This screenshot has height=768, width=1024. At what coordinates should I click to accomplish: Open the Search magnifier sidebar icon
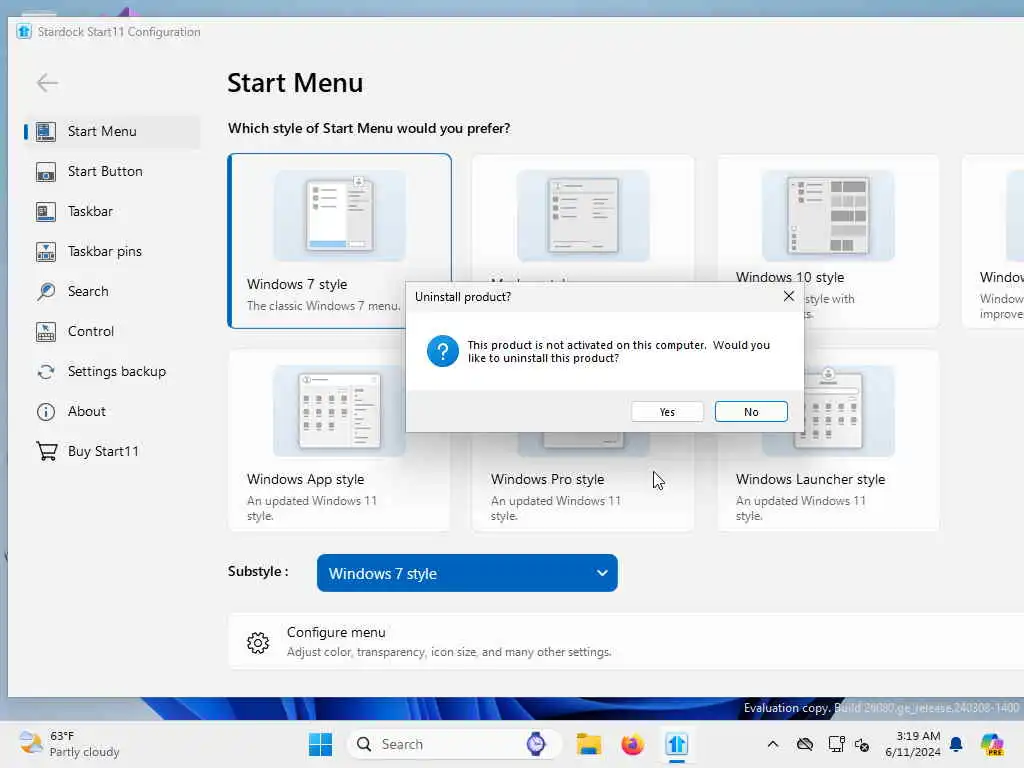pos(46,291)
